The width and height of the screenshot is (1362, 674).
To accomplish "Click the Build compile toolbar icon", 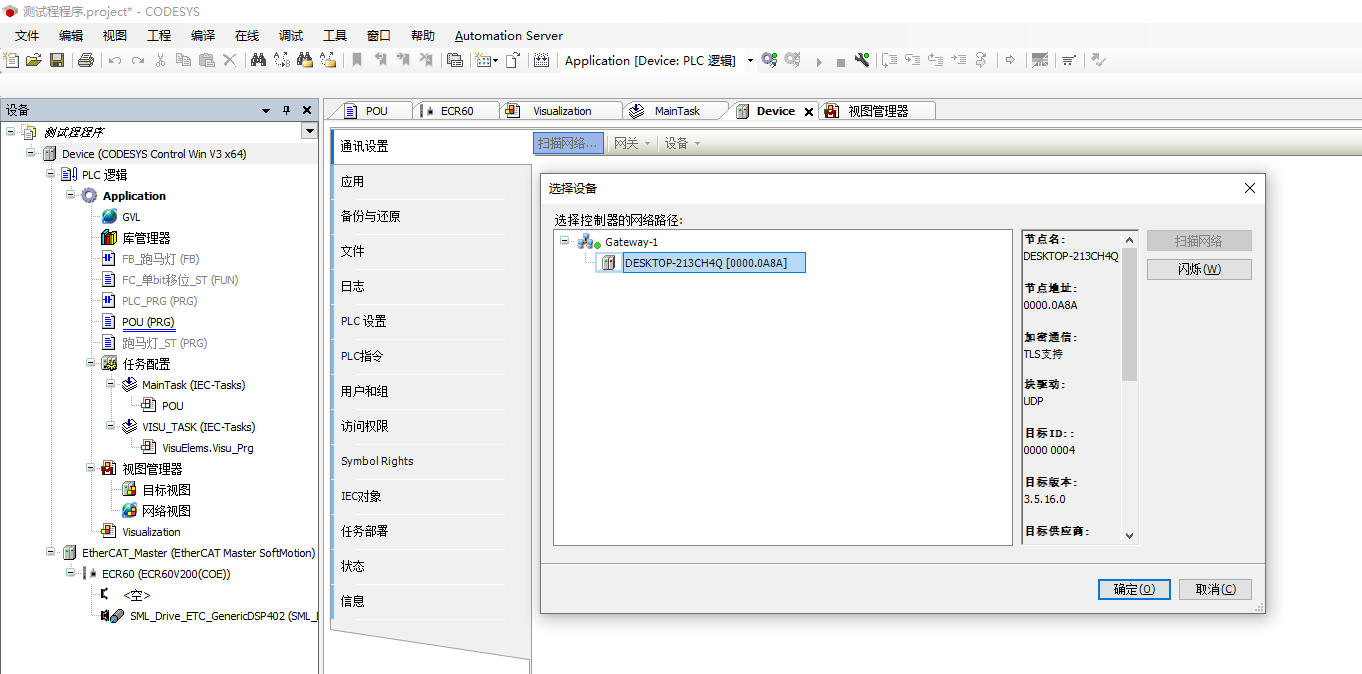I will point(541,60).
